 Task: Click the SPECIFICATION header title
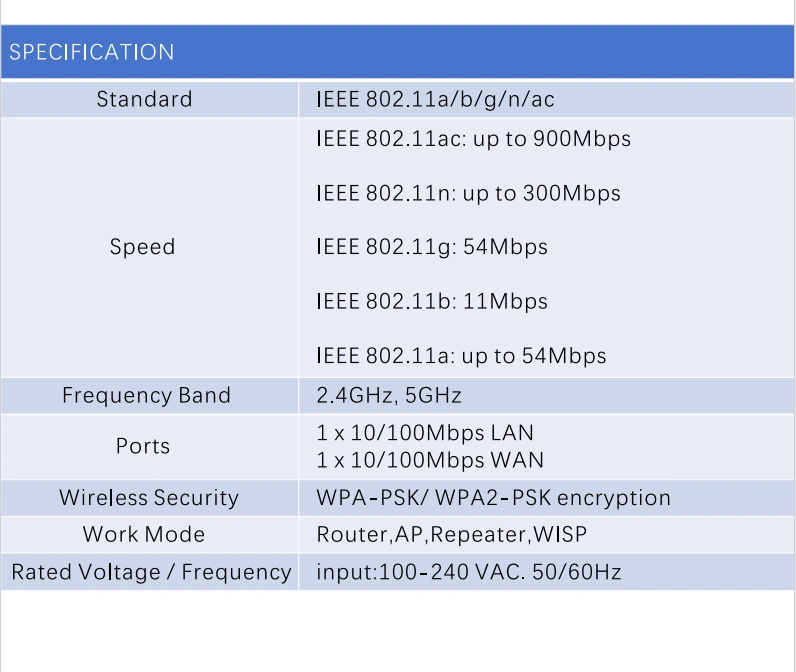click(91, 52)
